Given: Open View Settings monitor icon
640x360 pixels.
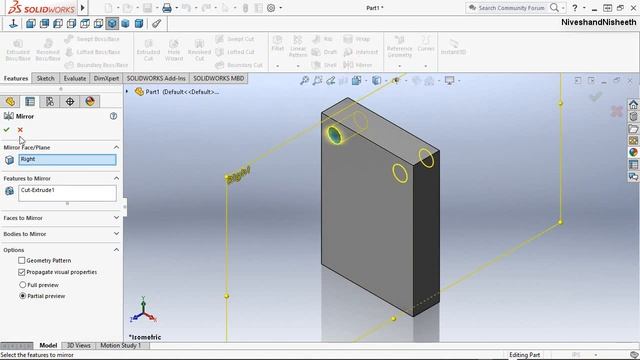Looking at the screenshot, I should pos(449,81).
